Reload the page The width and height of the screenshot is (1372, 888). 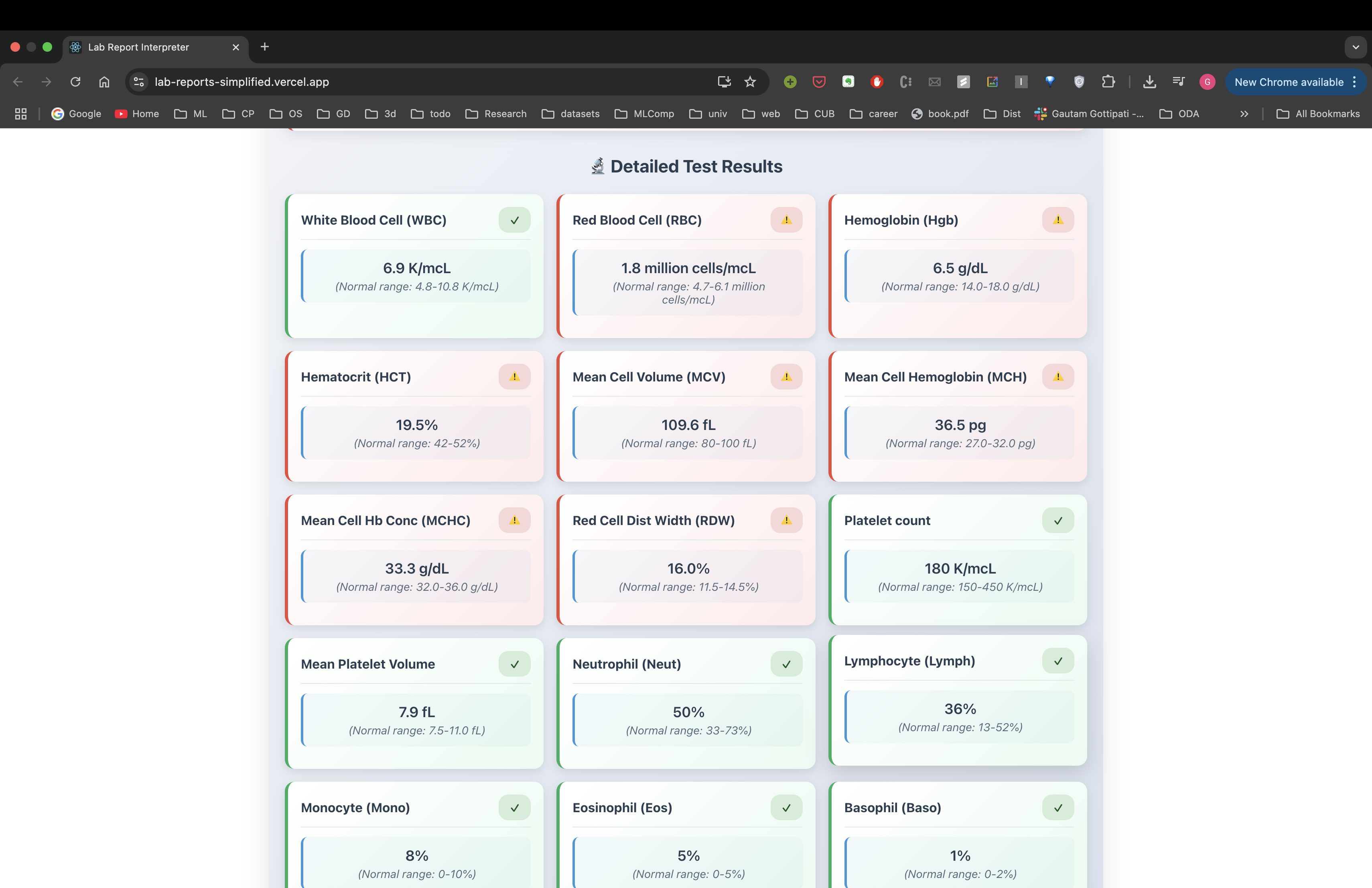coord(75,82)
